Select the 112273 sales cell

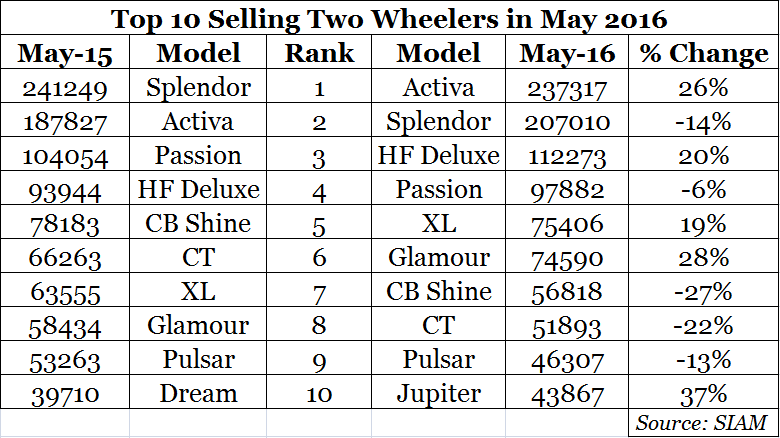[x=568, y=155]
